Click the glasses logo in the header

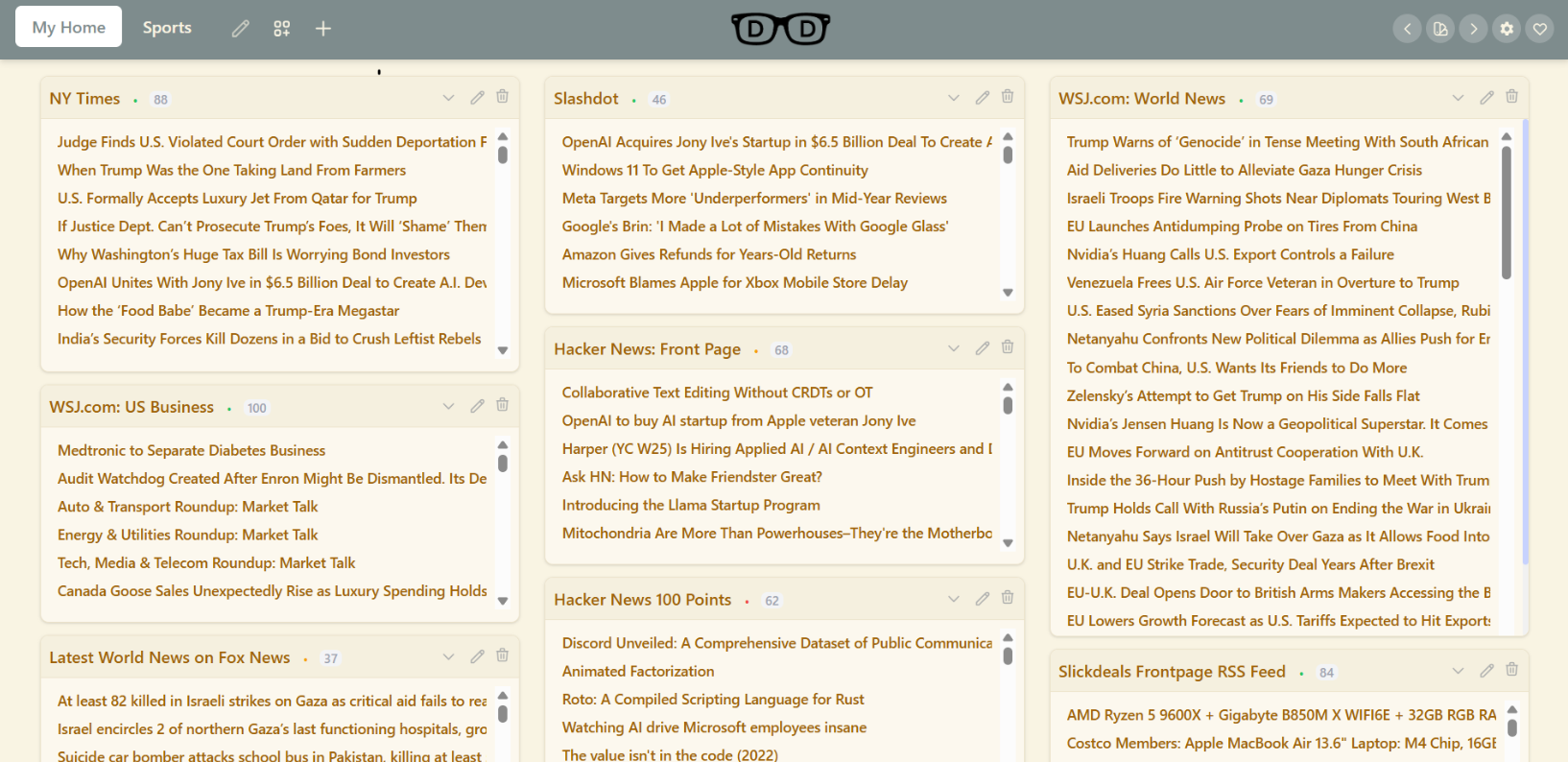tap(780, 29)
